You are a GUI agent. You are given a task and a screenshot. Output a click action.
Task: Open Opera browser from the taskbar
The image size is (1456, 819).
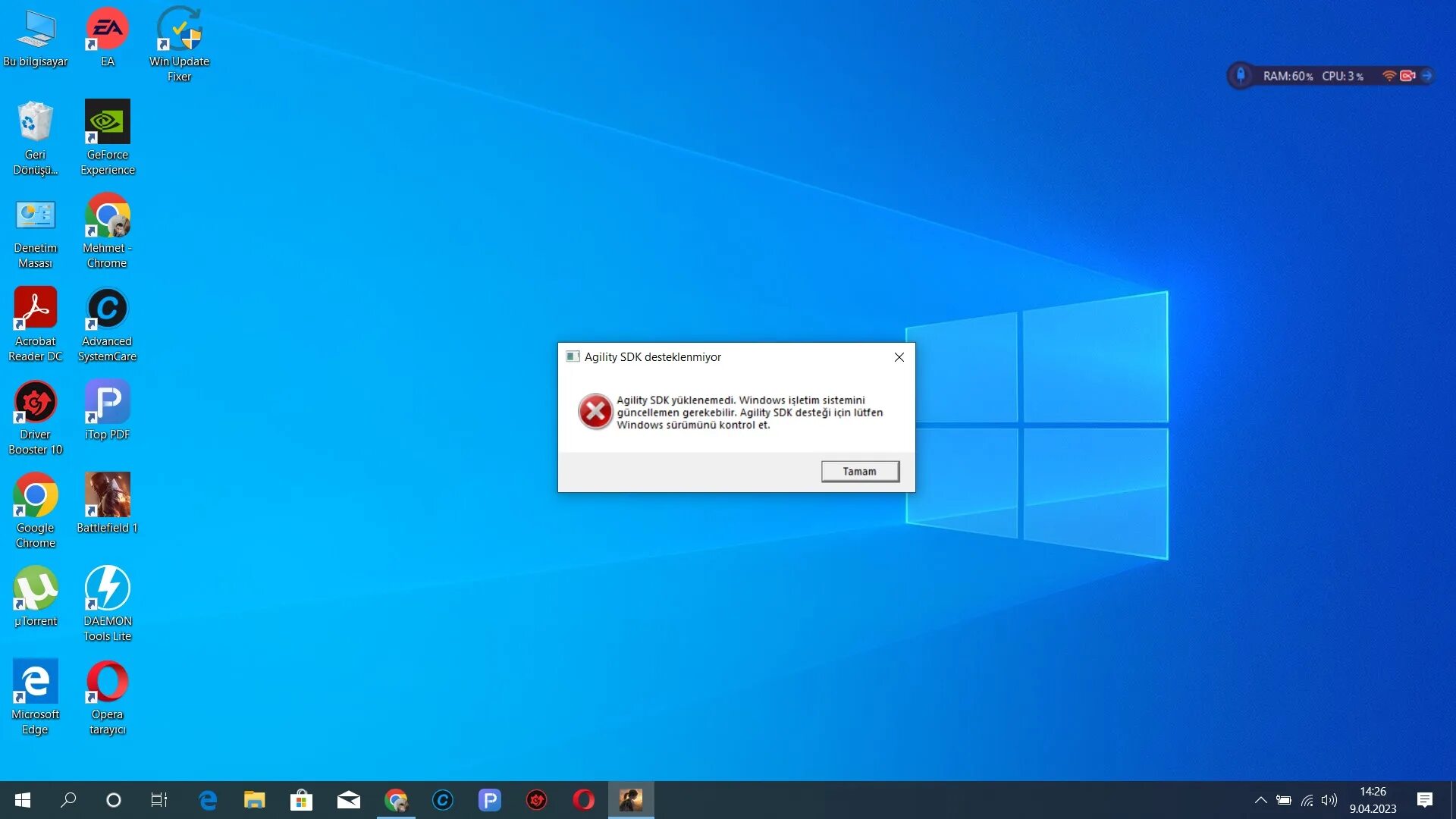pyautogui.click(x=583, y=800)
